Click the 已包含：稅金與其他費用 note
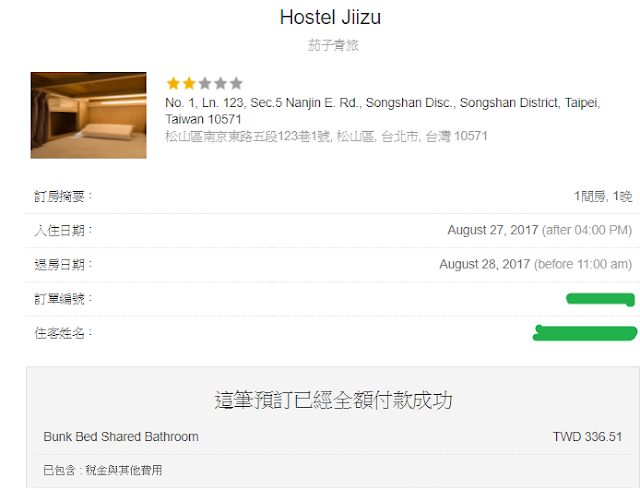 click(103, 470)
